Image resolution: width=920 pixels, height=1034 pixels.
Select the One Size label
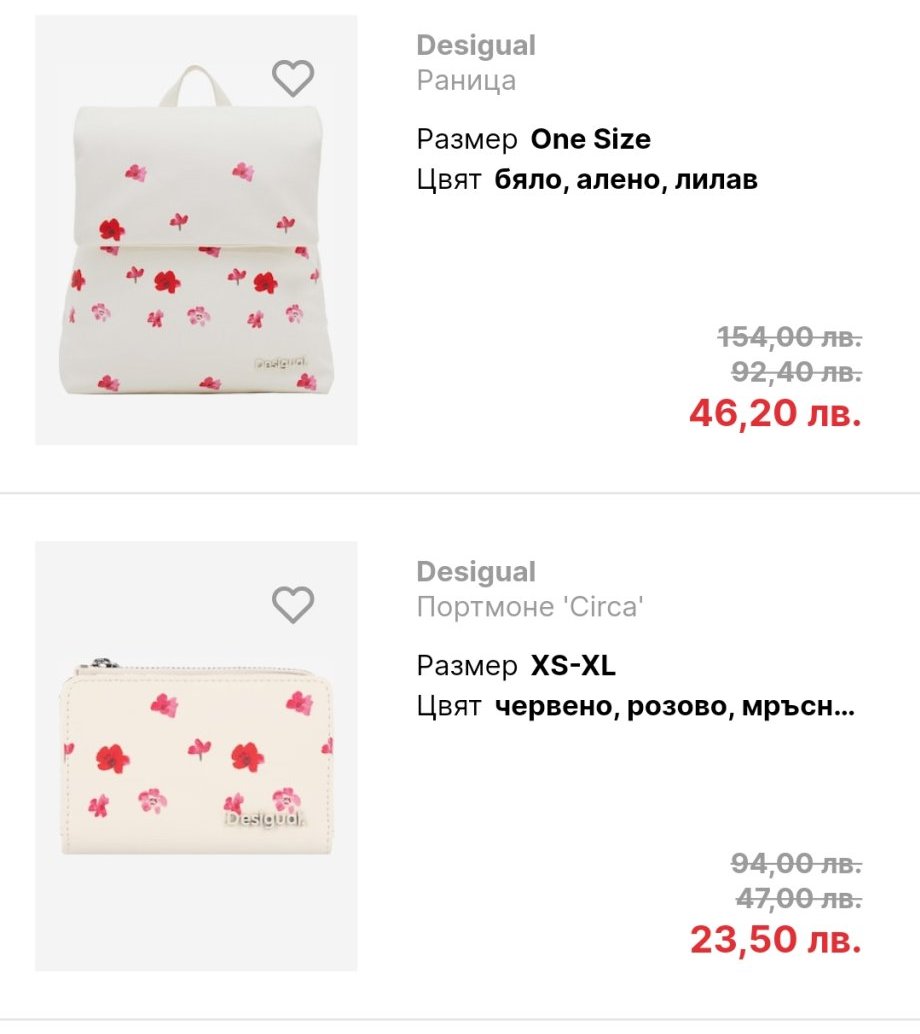pyautogui.click(x=590, y=139)
